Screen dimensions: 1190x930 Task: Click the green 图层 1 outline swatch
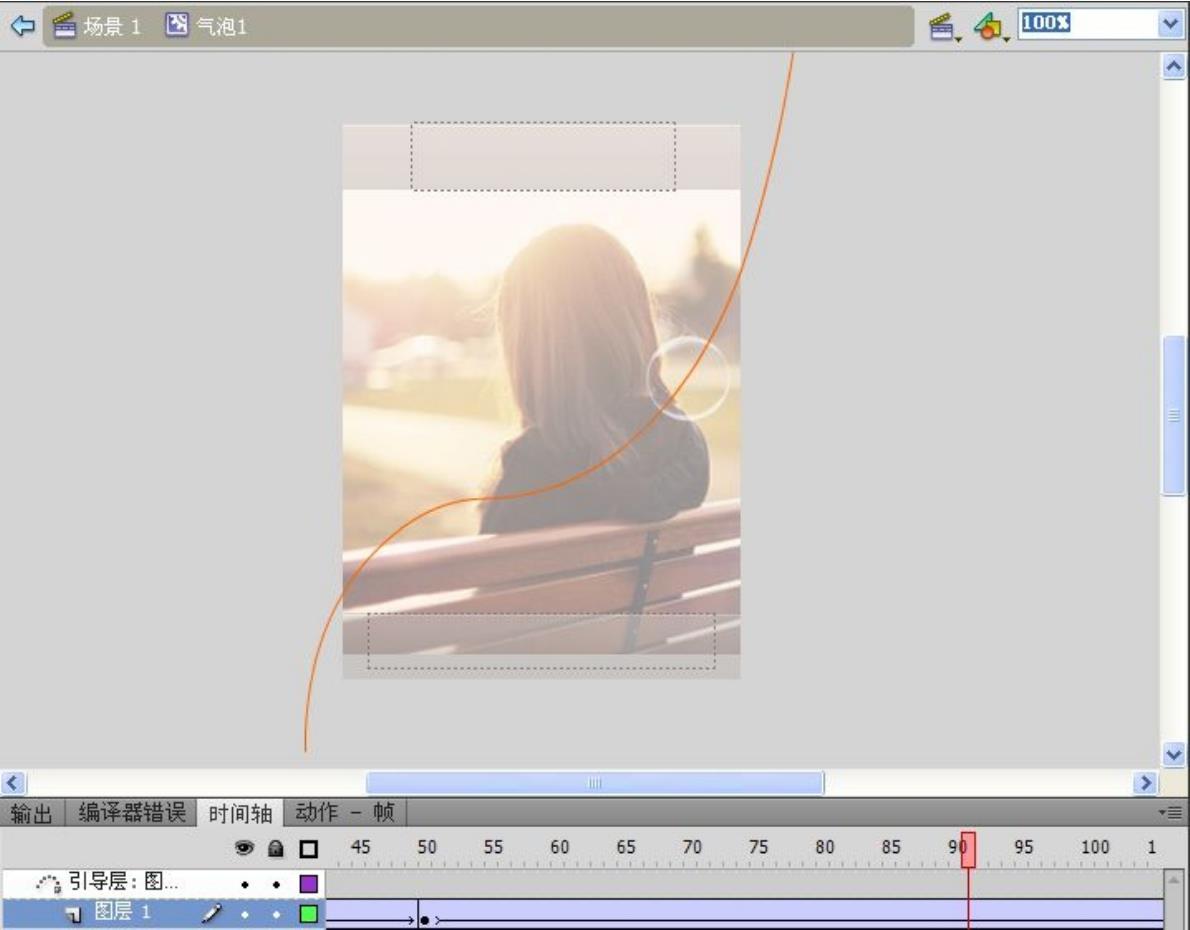[309, 913]
